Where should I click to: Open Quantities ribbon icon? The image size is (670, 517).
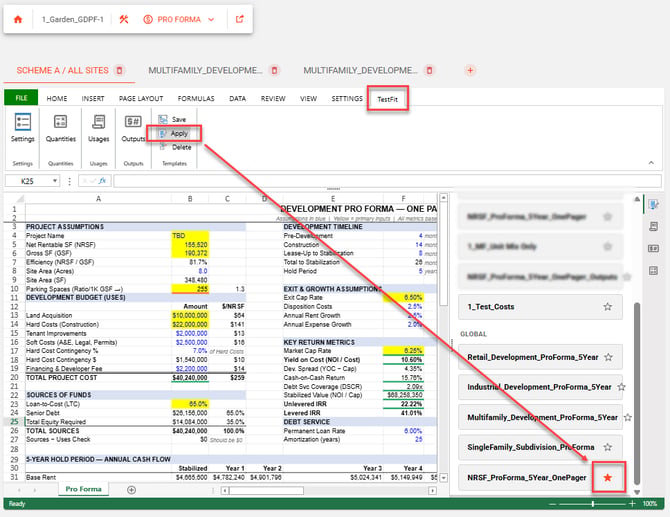click(61, 128)
